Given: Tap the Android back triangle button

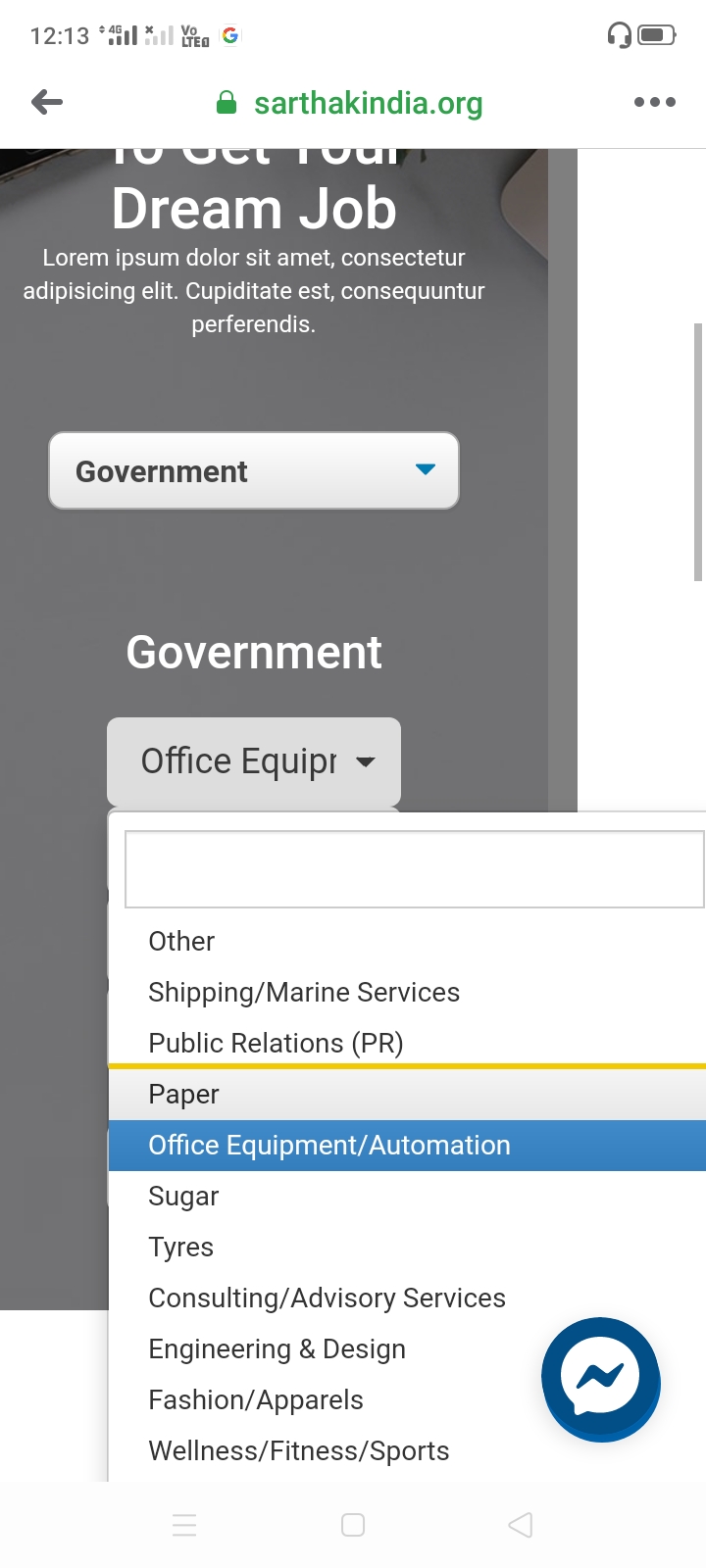Looking at the screenshot, I should pyautogui.click(x=521, y=1525).
